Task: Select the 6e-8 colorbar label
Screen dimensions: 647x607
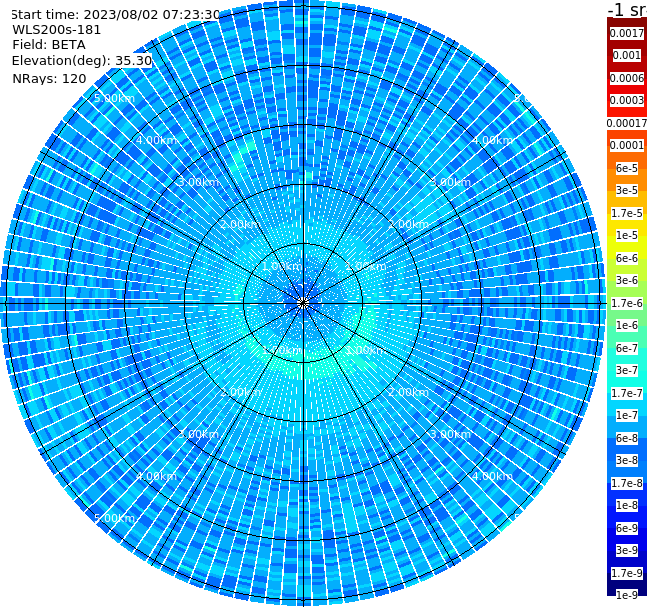Action: 627,438
